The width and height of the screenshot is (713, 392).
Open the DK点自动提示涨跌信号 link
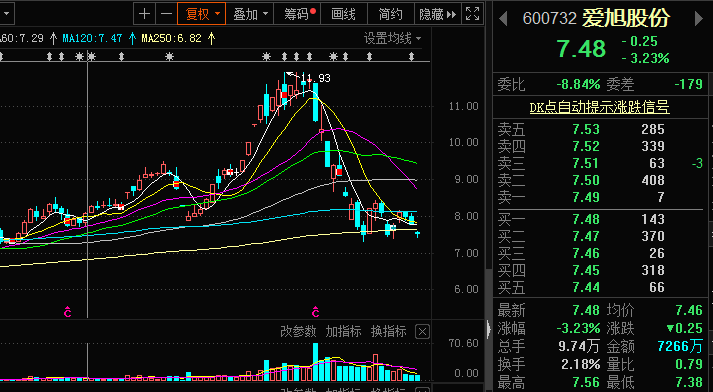coord(599,107)
